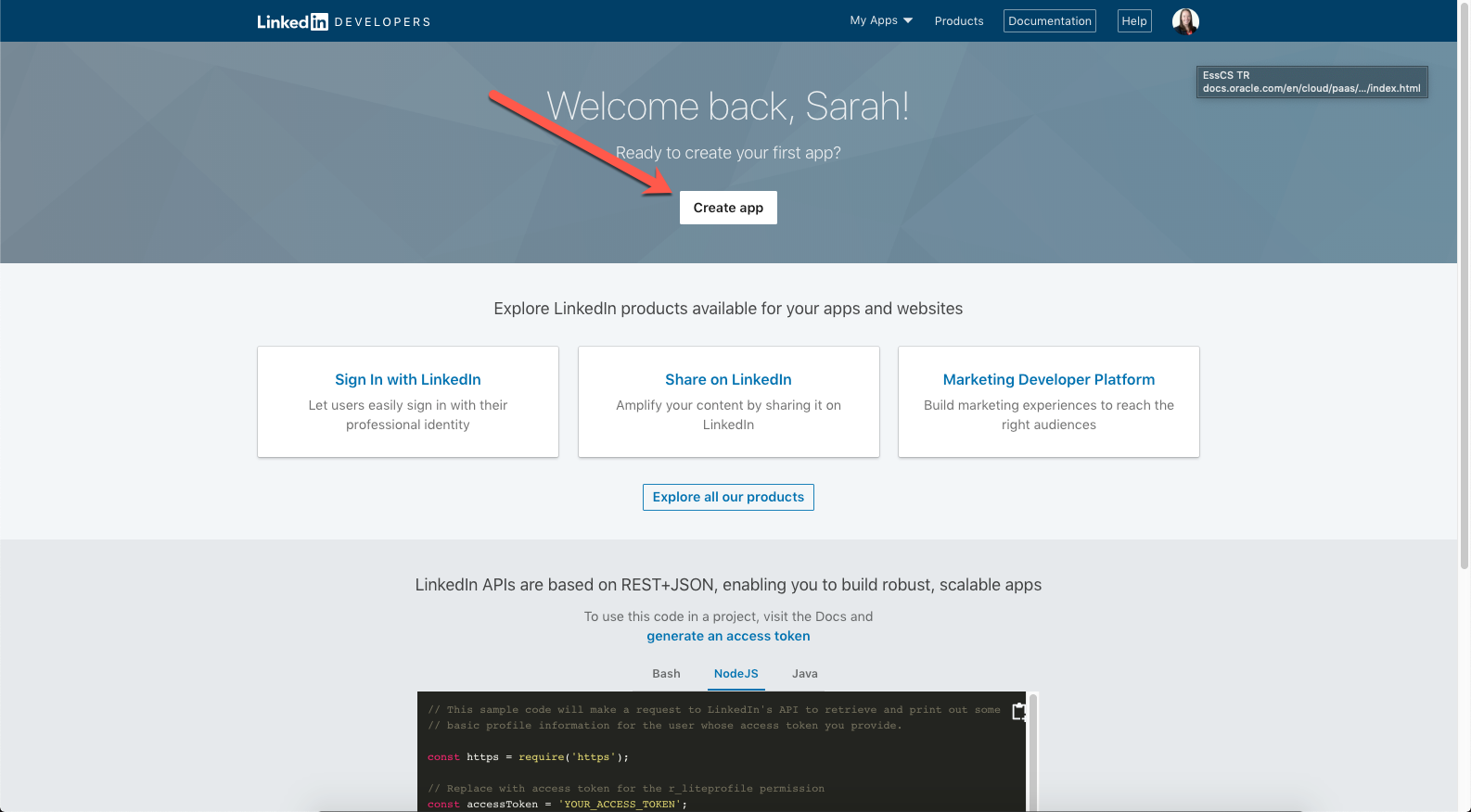Screen dimensions: 1471x812
Task: Expand the My Apps dropdown
Action: [881, 20]
